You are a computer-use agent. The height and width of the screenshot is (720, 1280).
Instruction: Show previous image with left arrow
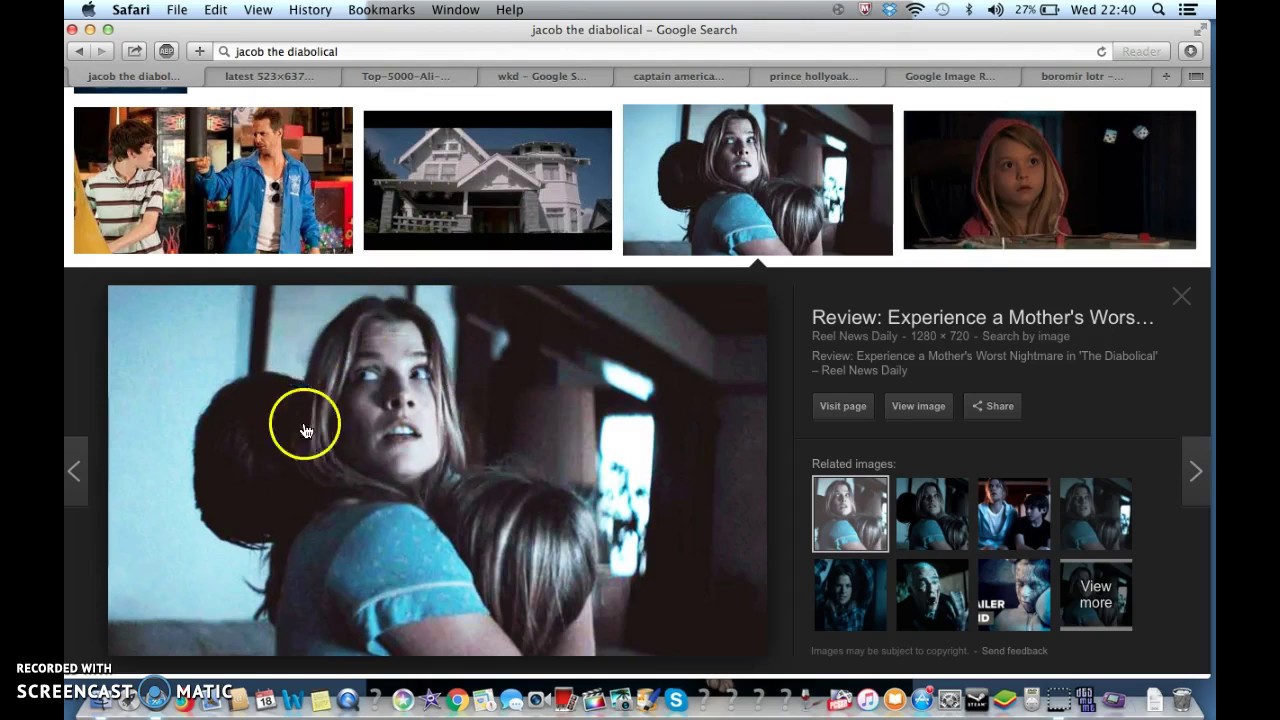pyautogui.click(x=74, y=471)
